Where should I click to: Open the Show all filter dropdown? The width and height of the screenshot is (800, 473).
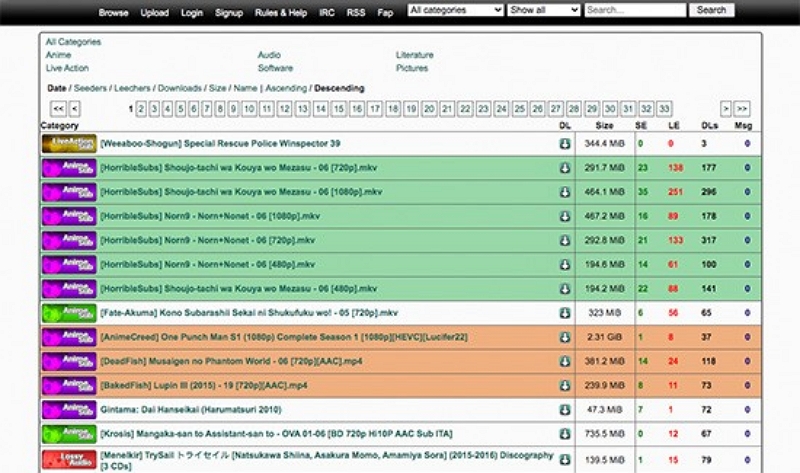(x=544, y=10)
